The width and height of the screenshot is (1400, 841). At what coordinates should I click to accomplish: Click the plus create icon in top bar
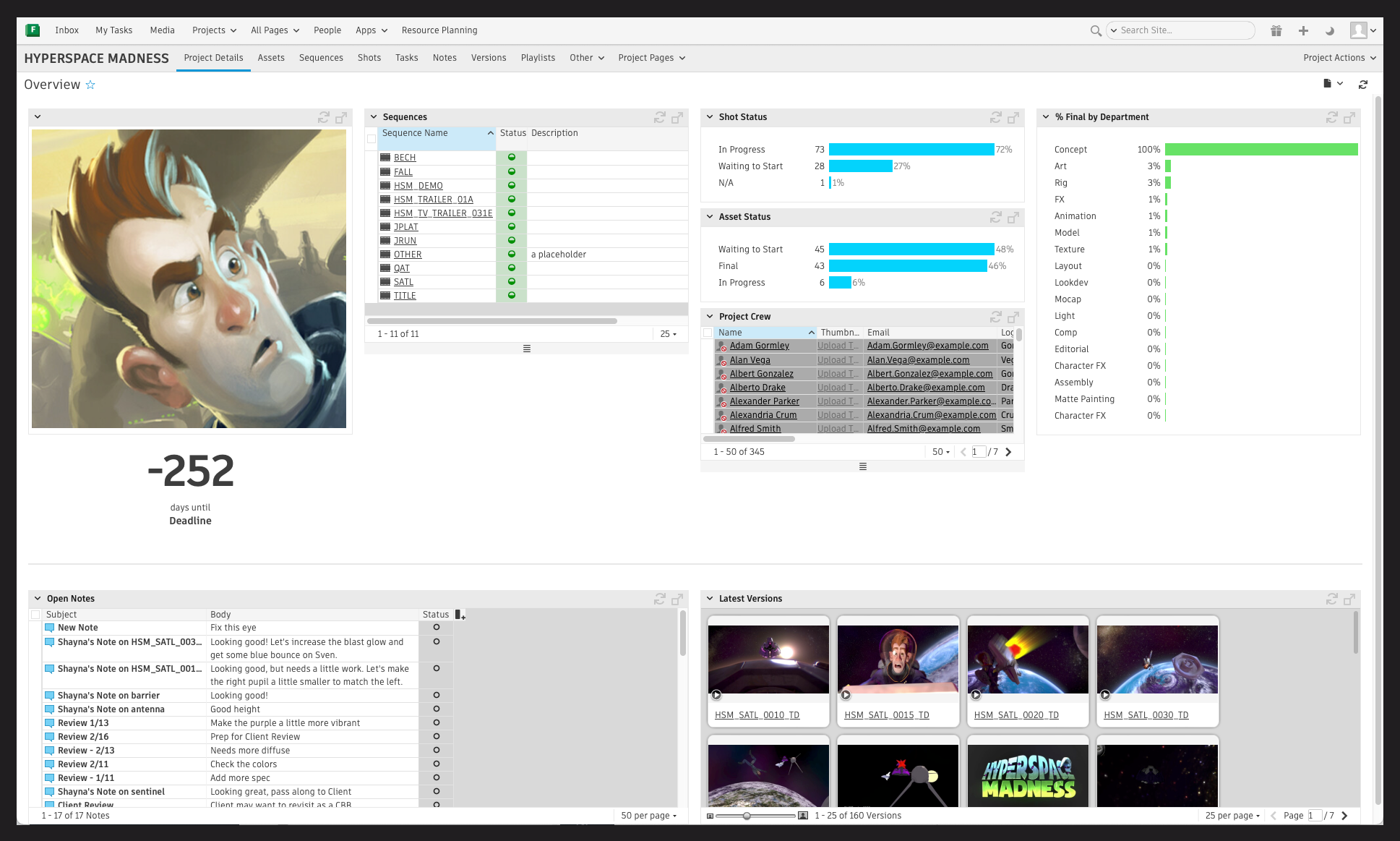click(x=1303, y=30)
